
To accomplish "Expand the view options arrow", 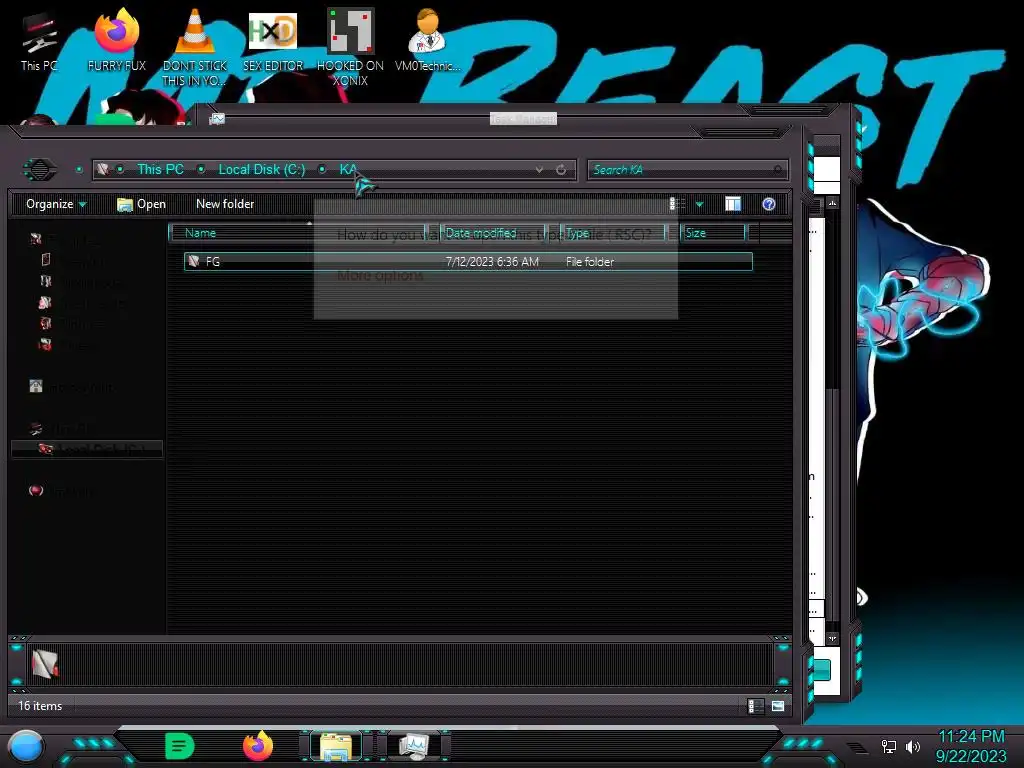I will pyautogui.click(x=699, y=205).
